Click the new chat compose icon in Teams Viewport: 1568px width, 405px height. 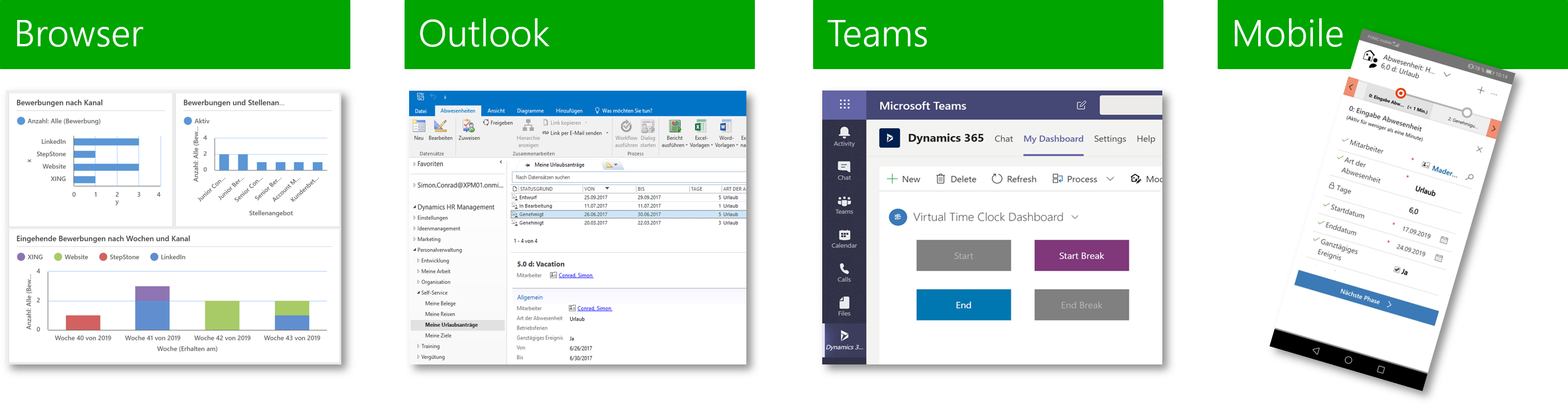tap(1081, 105)
